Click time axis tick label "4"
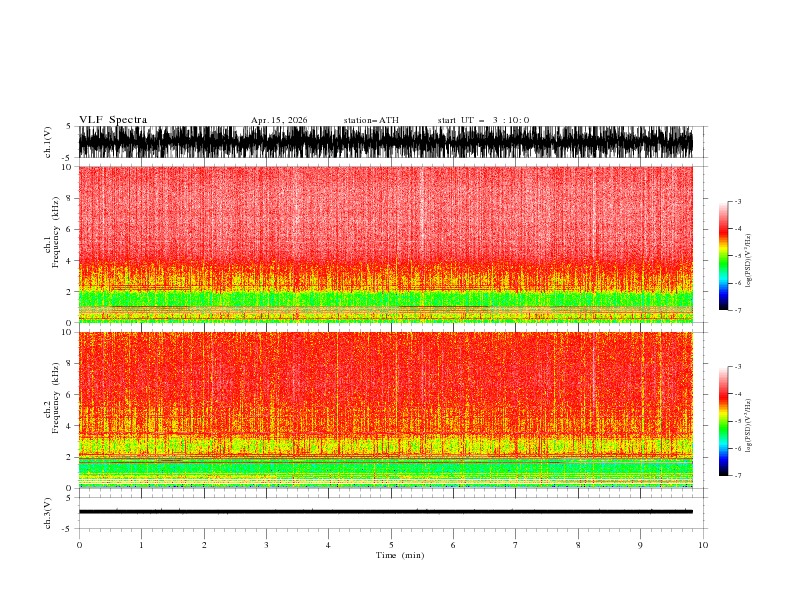This screenshot has height=612, width=792. tap(328, 545)
